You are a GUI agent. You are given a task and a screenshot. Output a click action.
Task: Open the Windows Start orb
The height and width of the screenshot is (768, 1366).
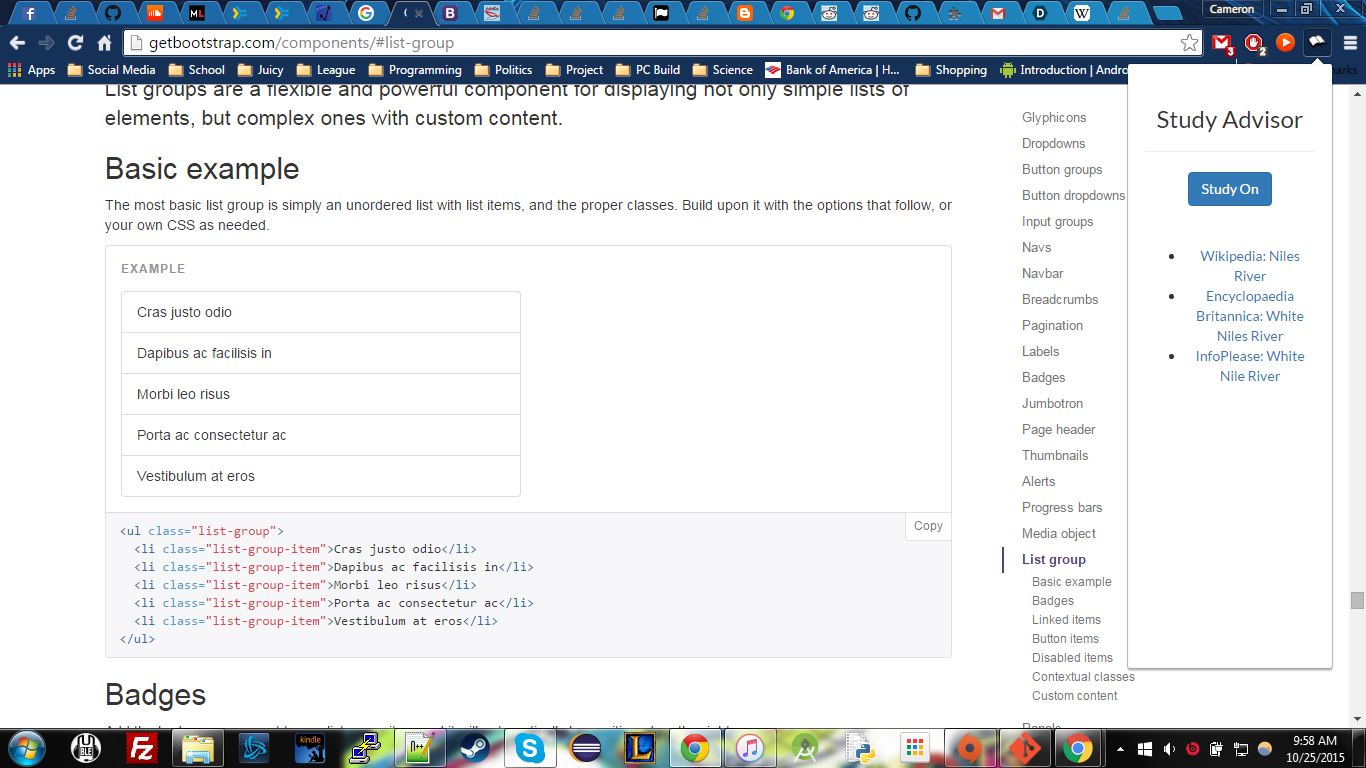coord(26,747)
